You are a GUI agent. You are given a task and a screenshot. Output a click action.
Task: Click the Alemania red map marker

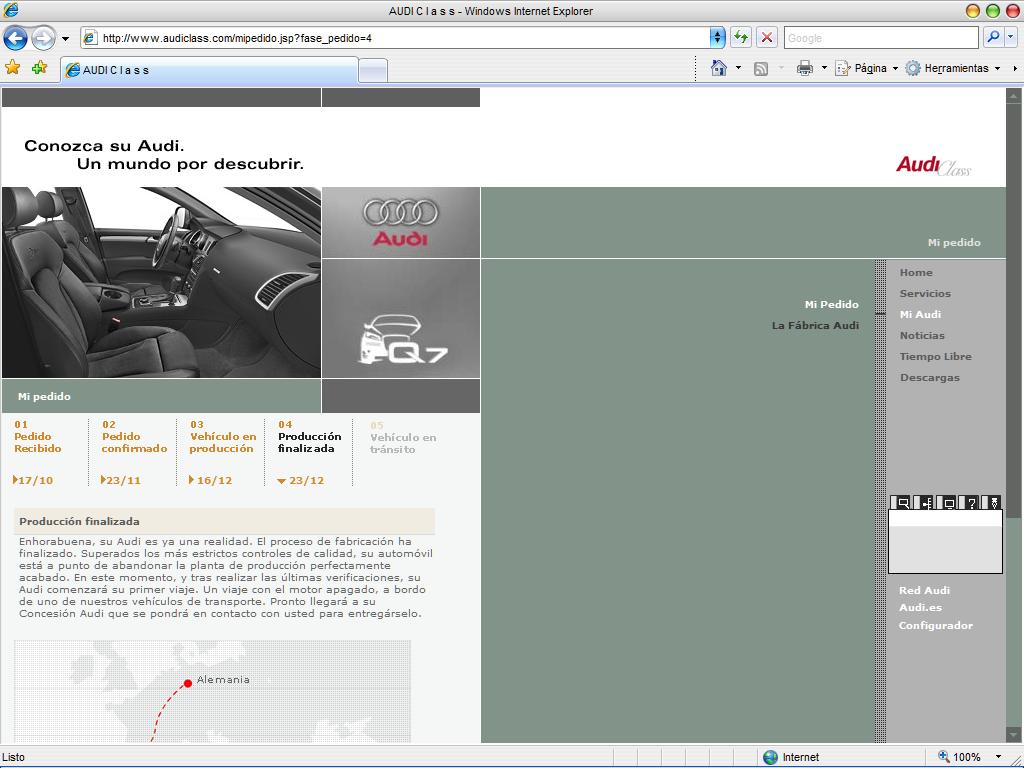tap(187, 683)
